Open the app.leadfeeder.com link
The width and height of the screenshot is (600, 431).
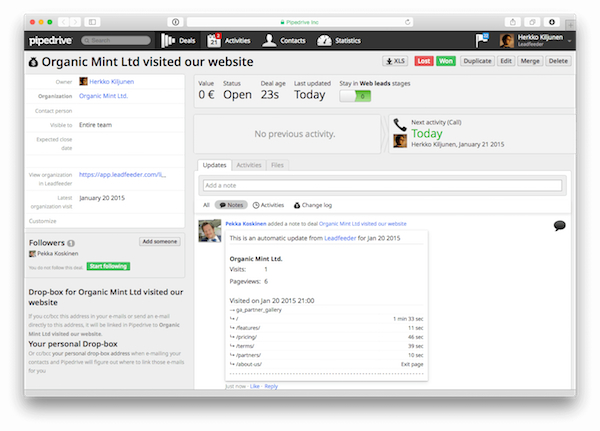click(122, 175)
